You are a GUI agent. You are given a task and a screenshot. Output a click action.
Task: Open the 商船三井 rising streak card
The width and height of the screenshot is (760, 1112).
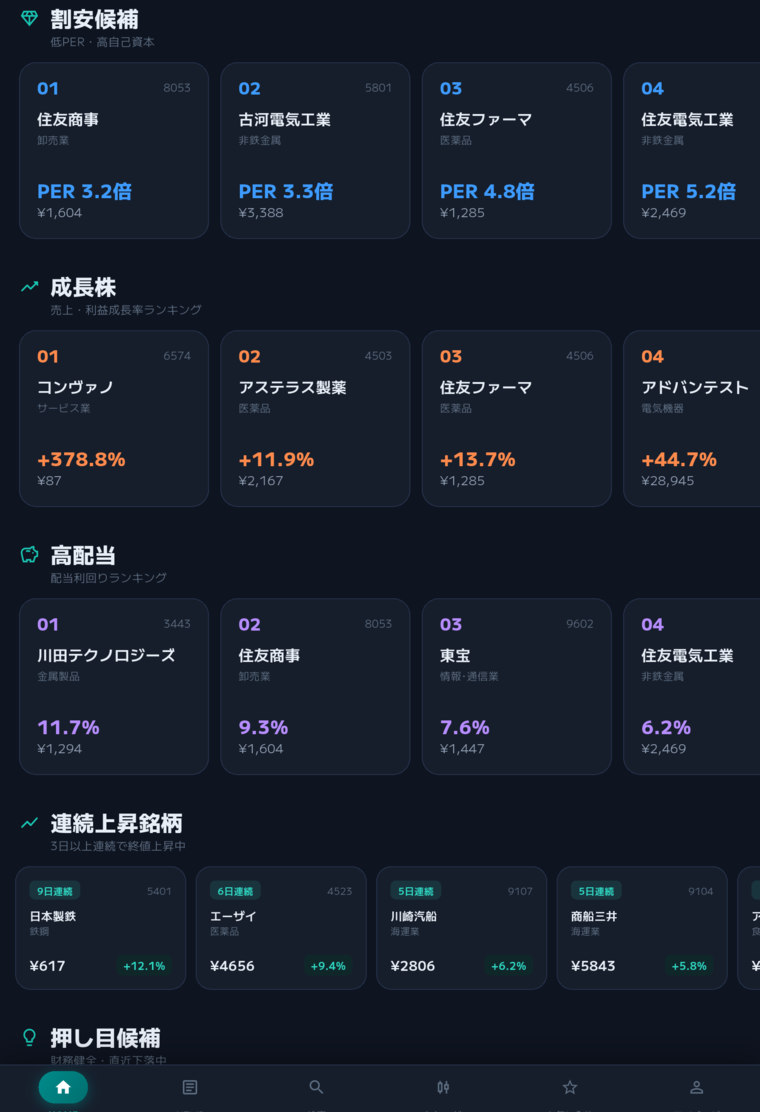642,928
